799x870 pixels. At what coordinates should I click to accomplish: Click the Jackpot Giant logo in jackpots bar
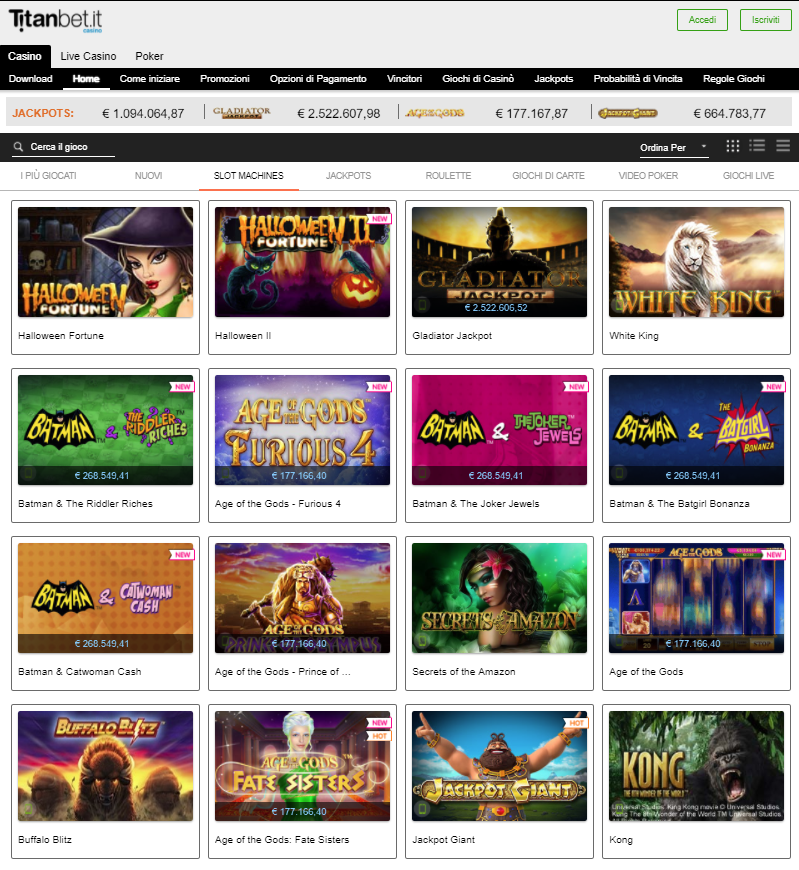[628, 113]
